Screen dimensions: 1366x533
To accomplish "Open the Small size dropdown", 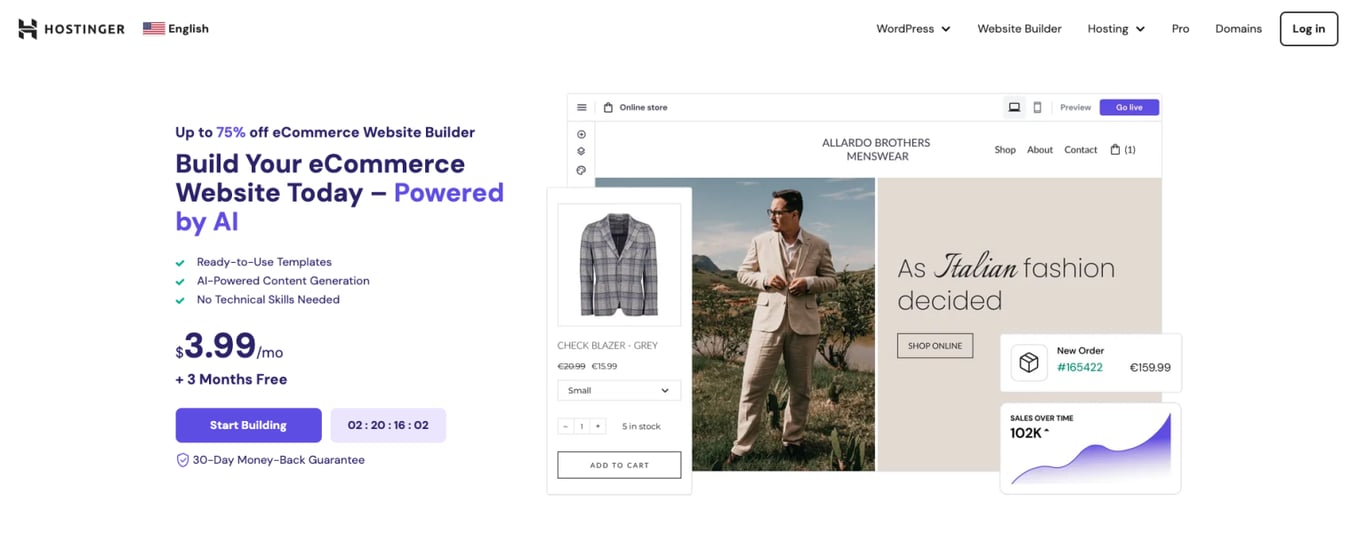I will click(x=619, y=391).
